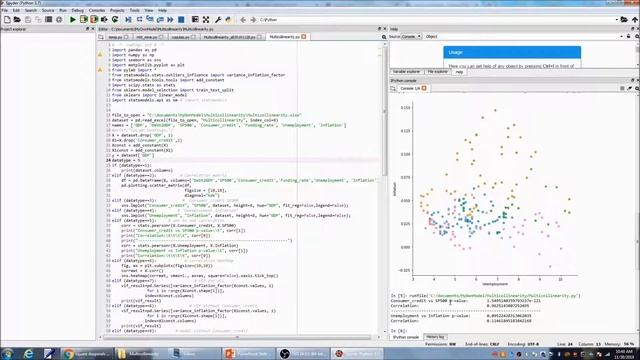Close the Multicollinearity.py editor tab
This screenshot has width=640, height=360.
[304, 37]
